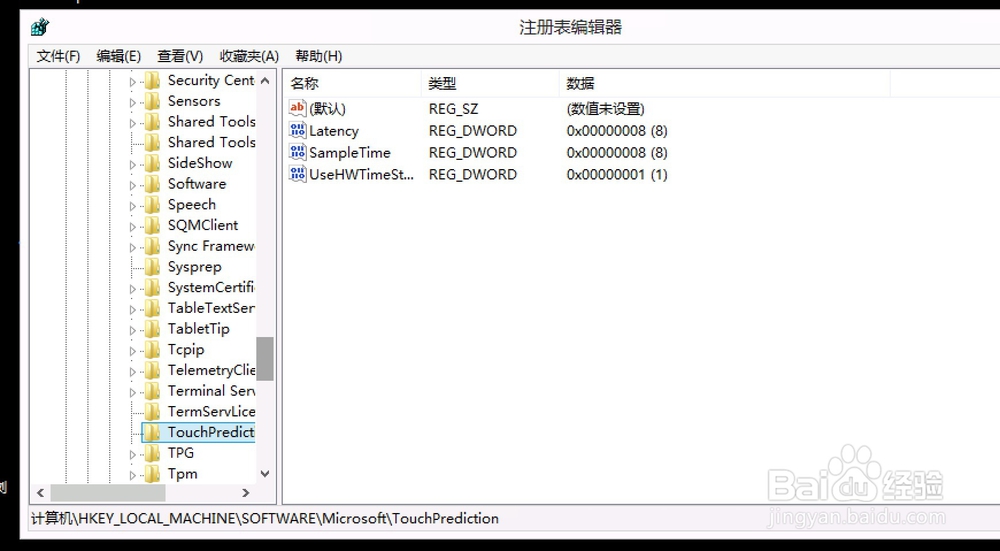Select the Latency value name
Screen dimensions: 1000x551
click(x=334, y=131)
